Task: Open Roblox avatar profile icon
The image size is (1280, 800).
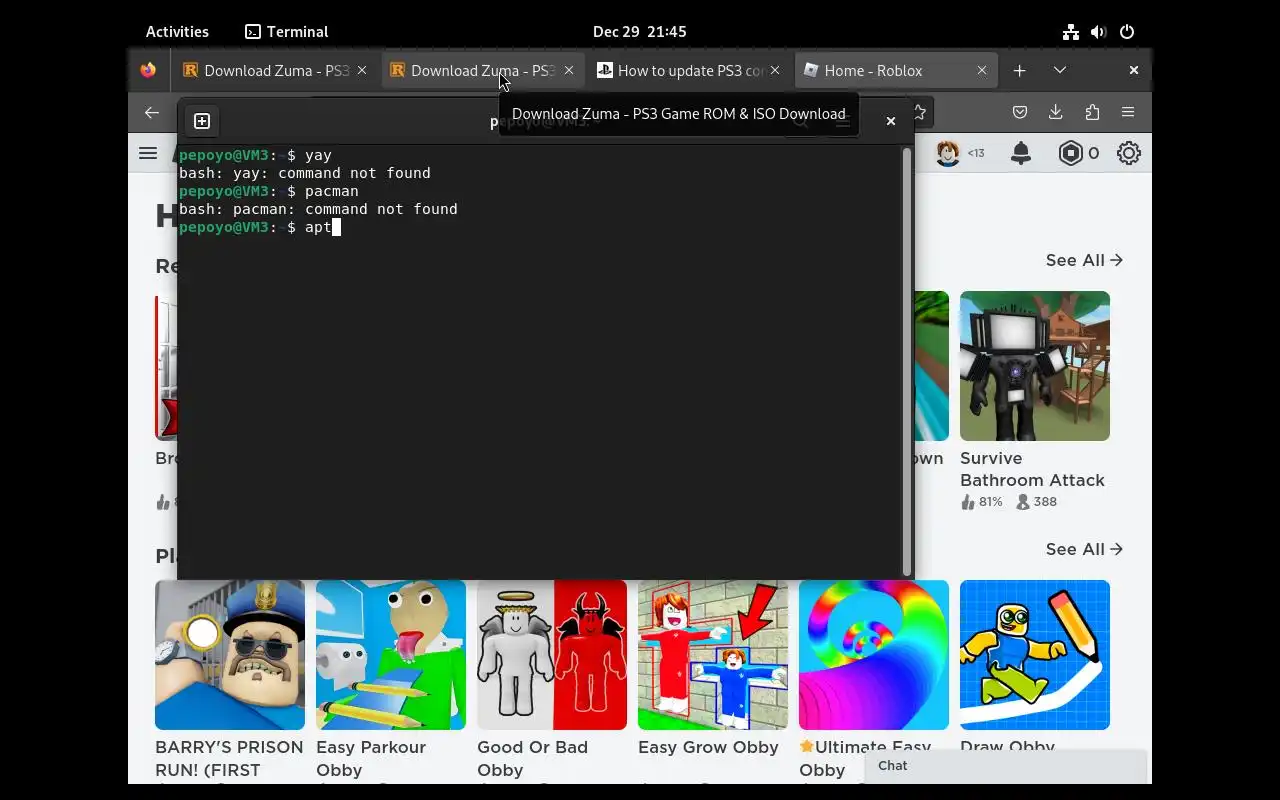Action: point(948,153)
